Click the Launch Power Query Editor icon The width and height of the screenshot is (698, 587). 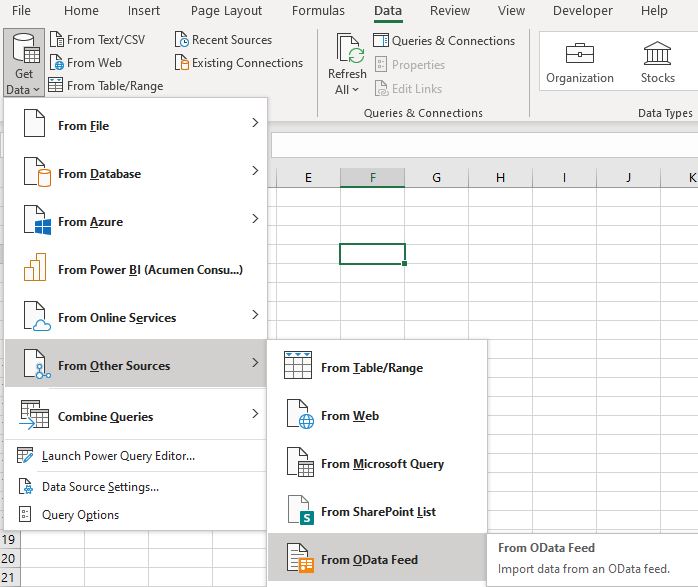[x=25, y=456]
